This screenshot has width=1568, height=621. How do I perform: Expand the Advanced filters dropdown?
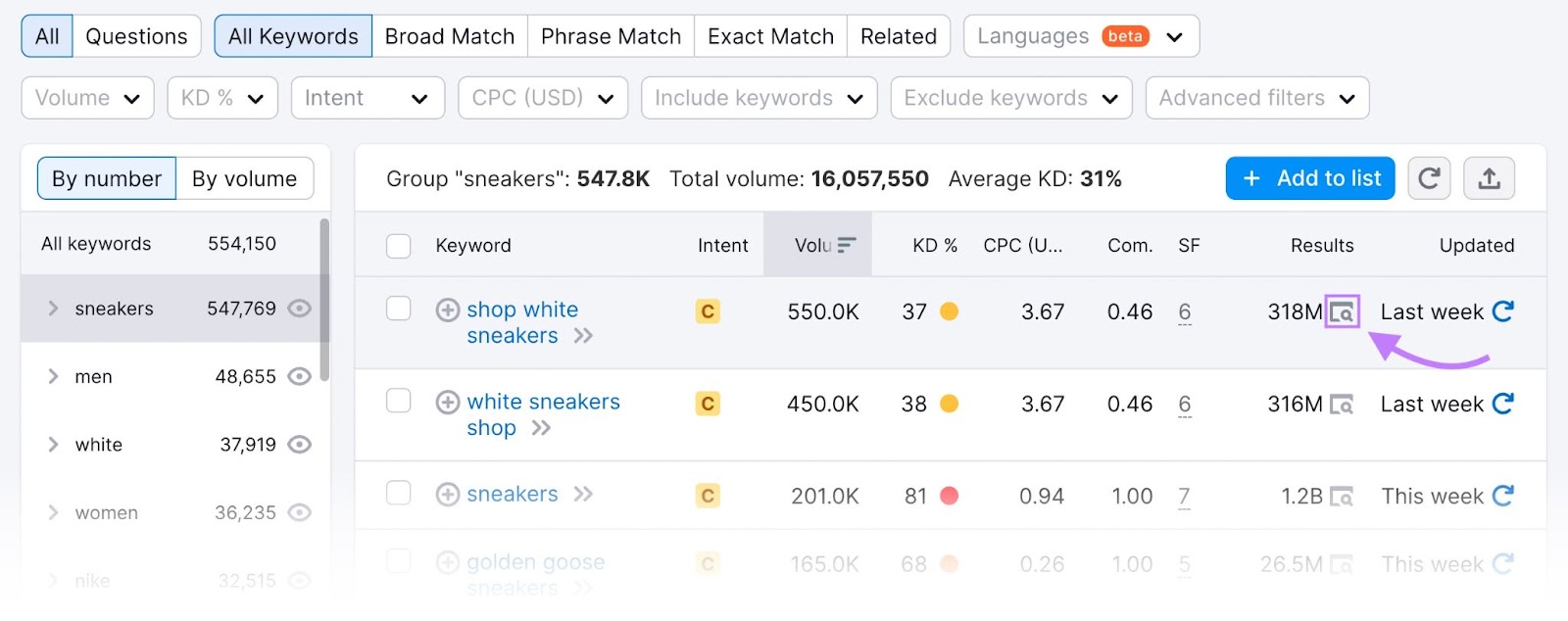tap(1256, 97)
